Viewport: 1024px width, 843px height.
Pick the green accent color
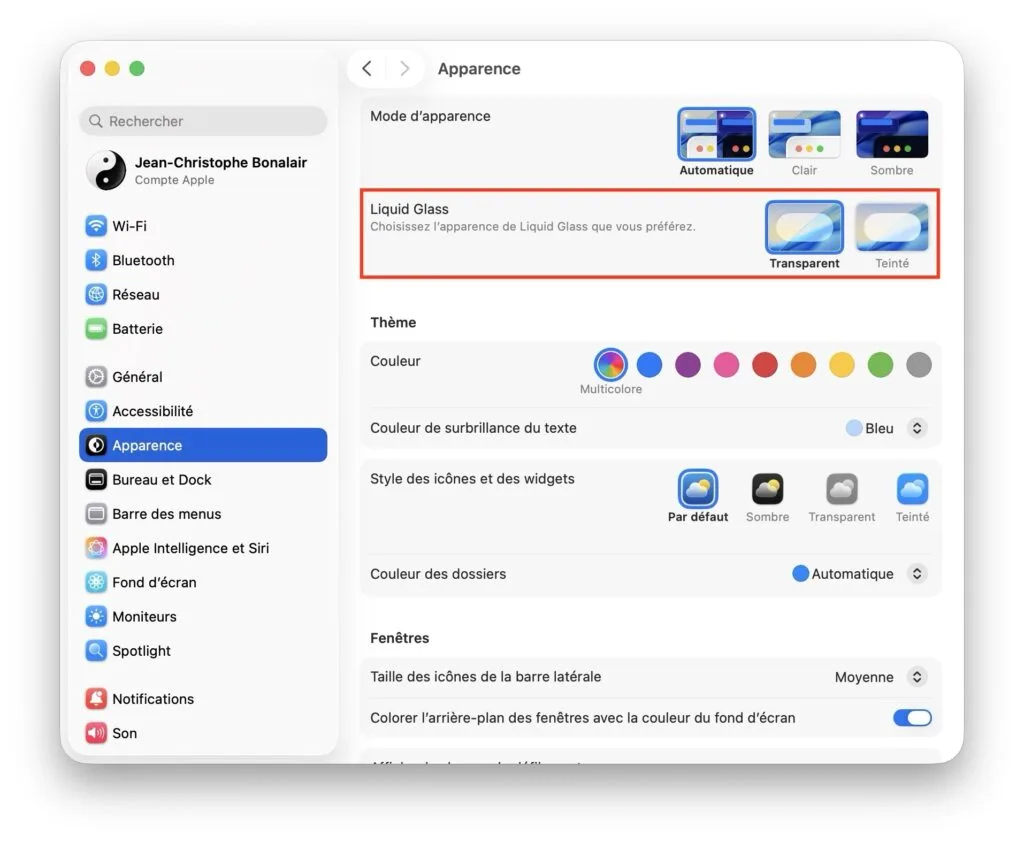click(x=880, y=365)
